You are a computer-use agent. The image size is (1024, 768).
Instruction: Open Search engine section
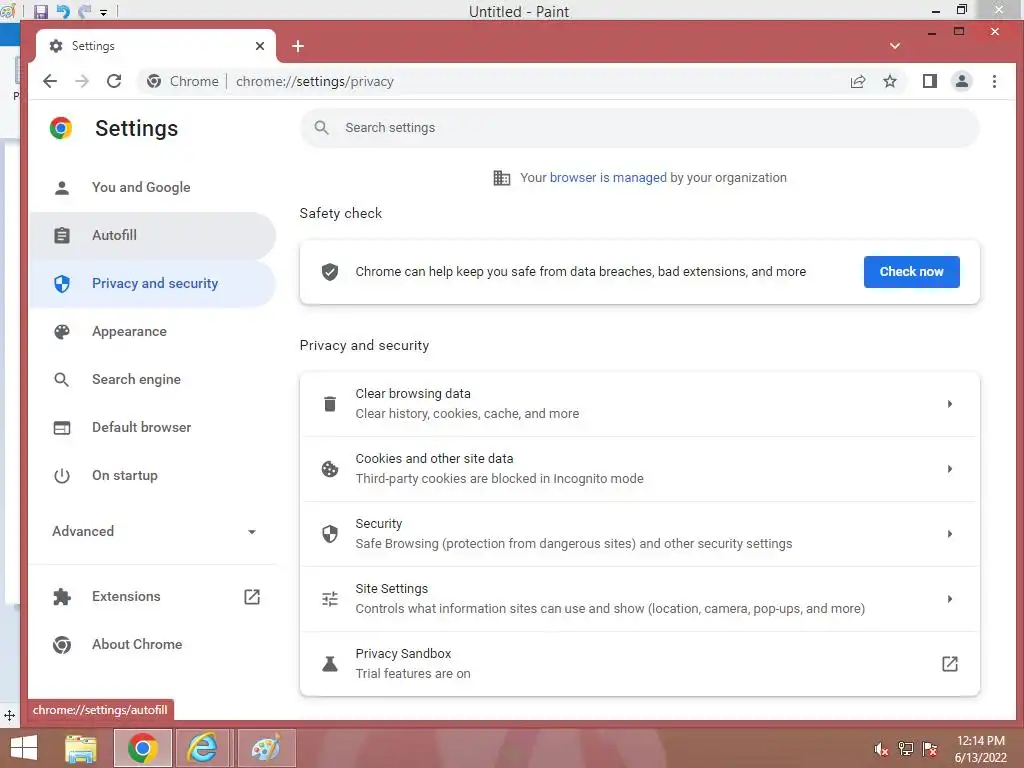click(152, 379)
